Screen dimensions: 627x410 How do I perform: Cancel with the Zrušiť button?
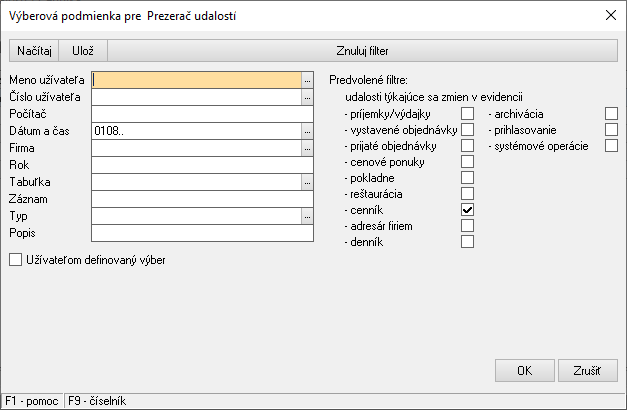(x=588, y=371)
